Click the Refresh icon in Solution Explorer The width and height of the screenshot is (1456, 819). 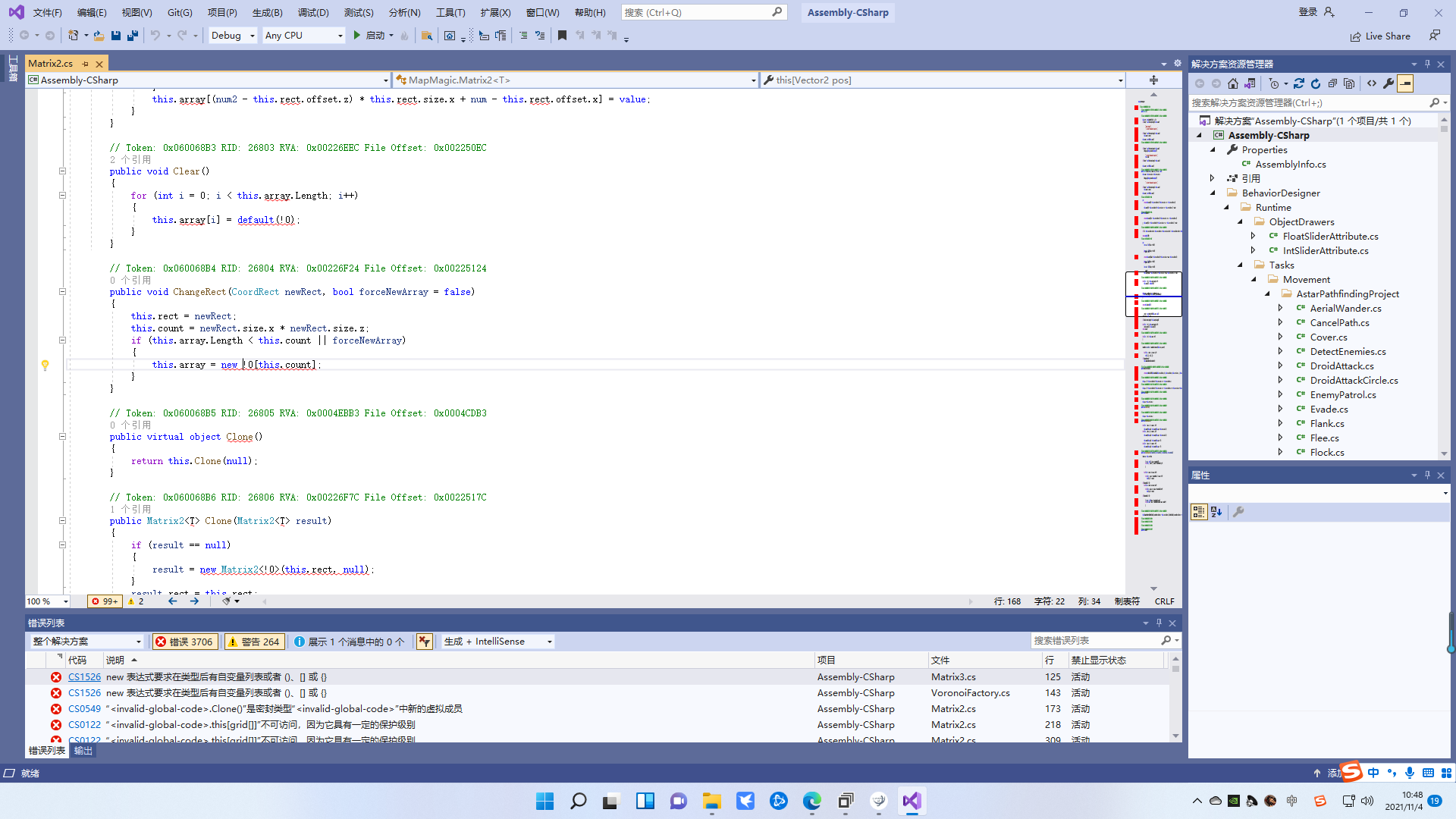[x=1316, y=83]
